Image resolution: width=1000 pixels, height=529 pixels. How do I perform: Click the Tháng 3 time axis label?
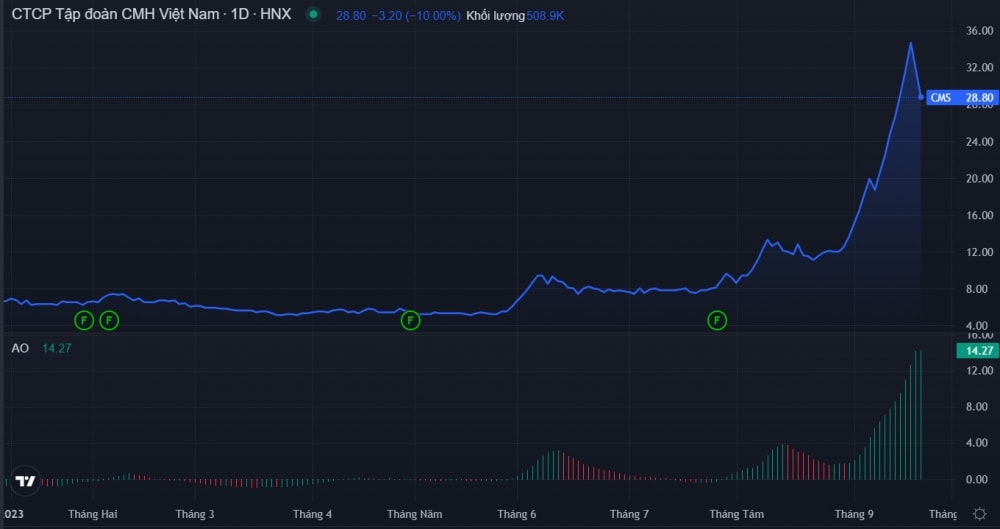[195, 514]
